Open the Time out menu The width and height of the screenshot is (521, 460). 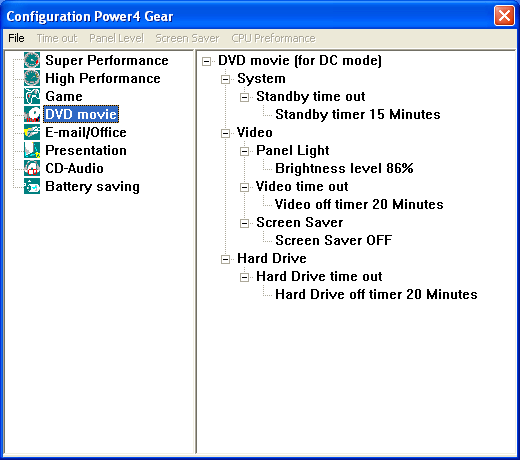tap(57, 38)
